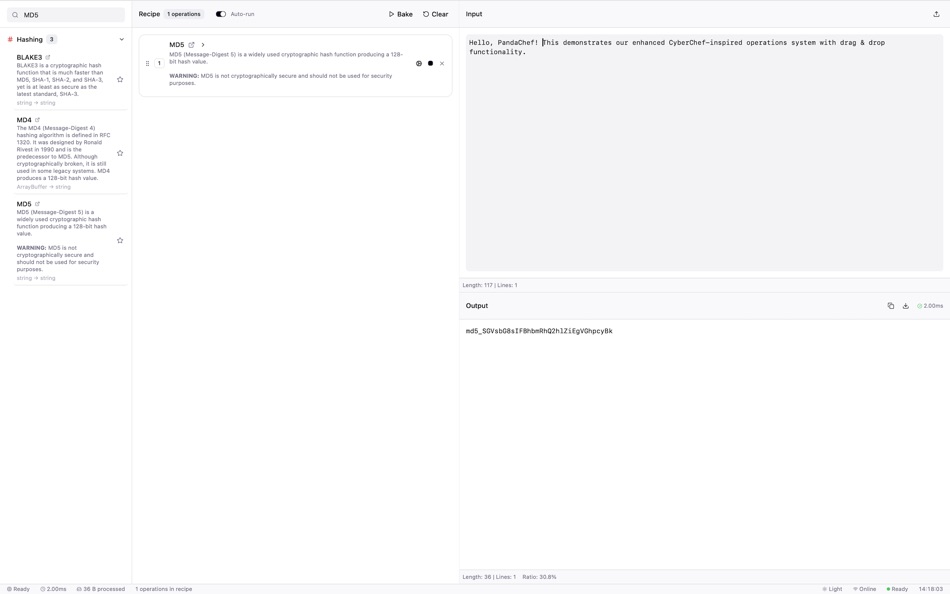The height and width of the screenshot is (594, 950).
Task: Click the red Hashing hash icon
Action: tap(10, 39)
